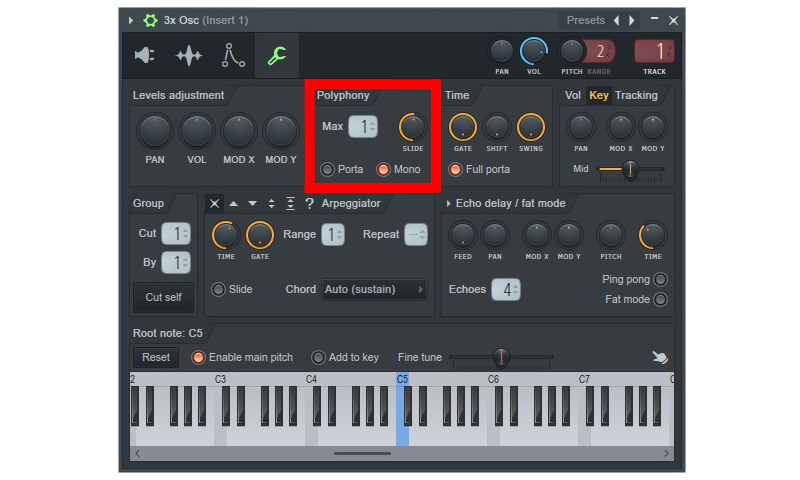The width and height of the screenshot is (800, 480).
Task: Click the Polyphony Max value field
Action: coord(363,127)
